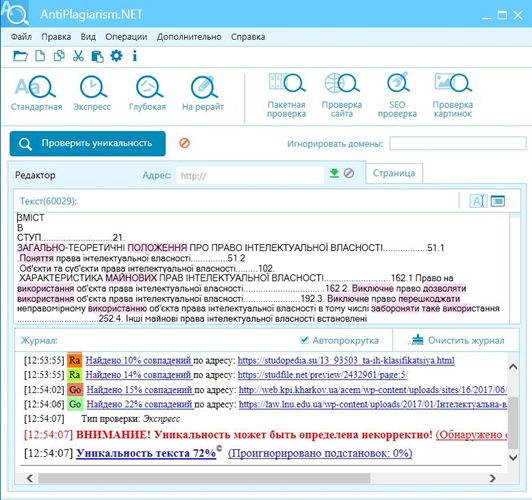Click orange Go badge at kpi.kharkov row
Image resolution: width=532 pixels, height=500 pixels.
[75, 390]
